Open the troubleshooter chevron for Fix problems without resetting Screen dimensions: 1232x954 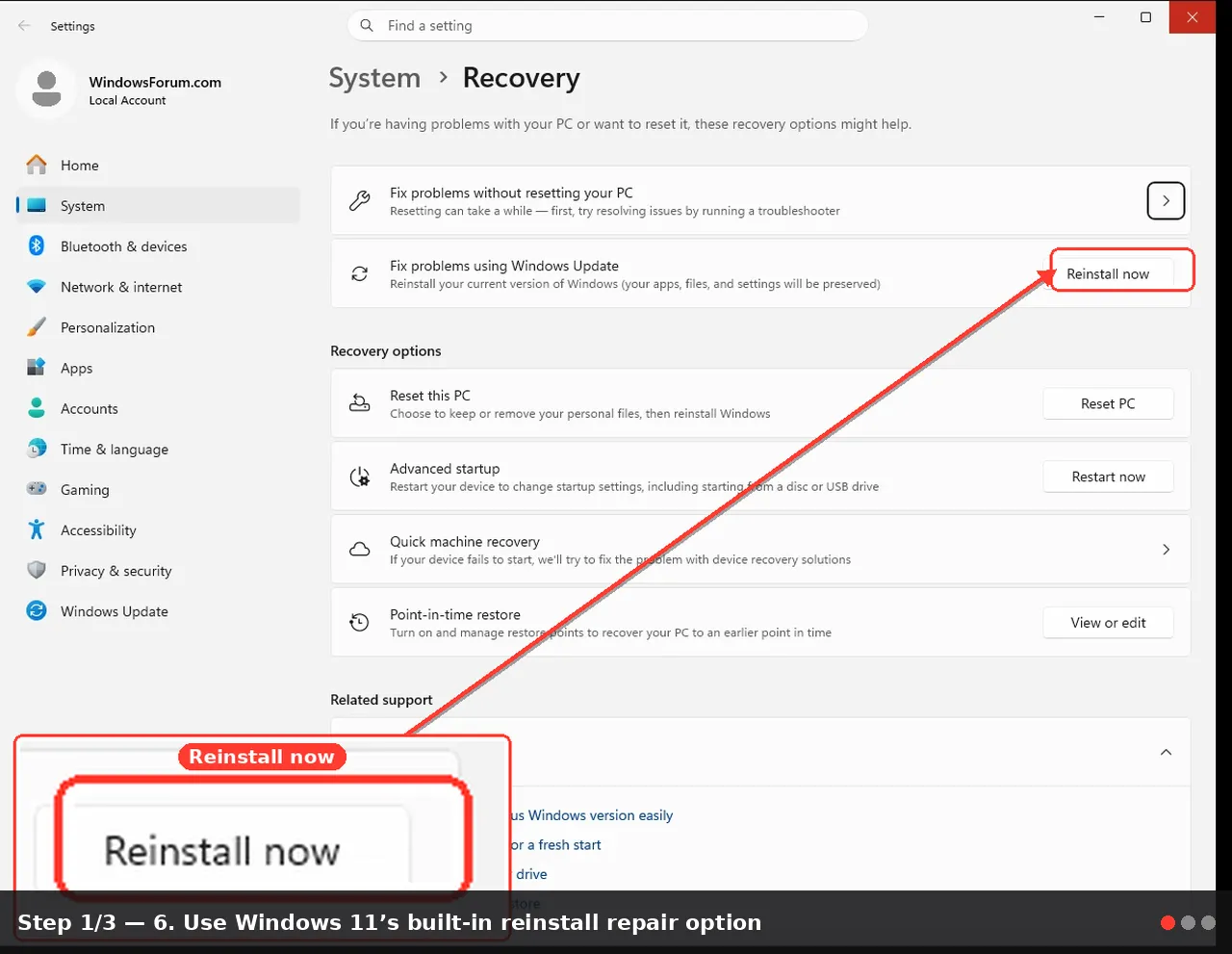coord(1166,201)
